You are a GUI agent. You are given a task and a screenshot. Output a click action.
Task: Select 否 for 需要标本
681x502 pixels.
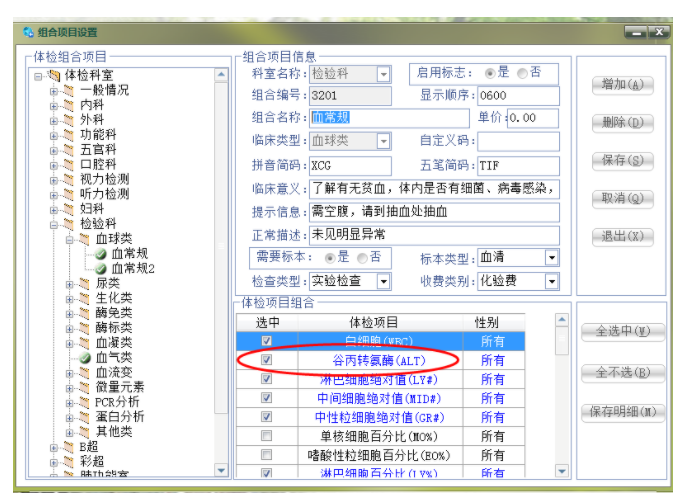click(362, 258)
